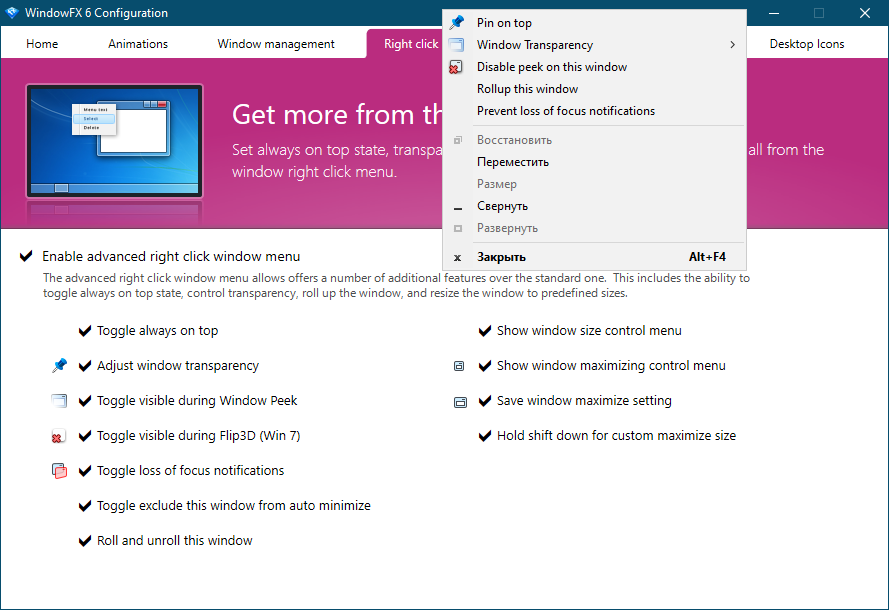Click the WindowFX shield icon in title bar
The height and width of the screenshot is (610, 889).
click(12, 12)
